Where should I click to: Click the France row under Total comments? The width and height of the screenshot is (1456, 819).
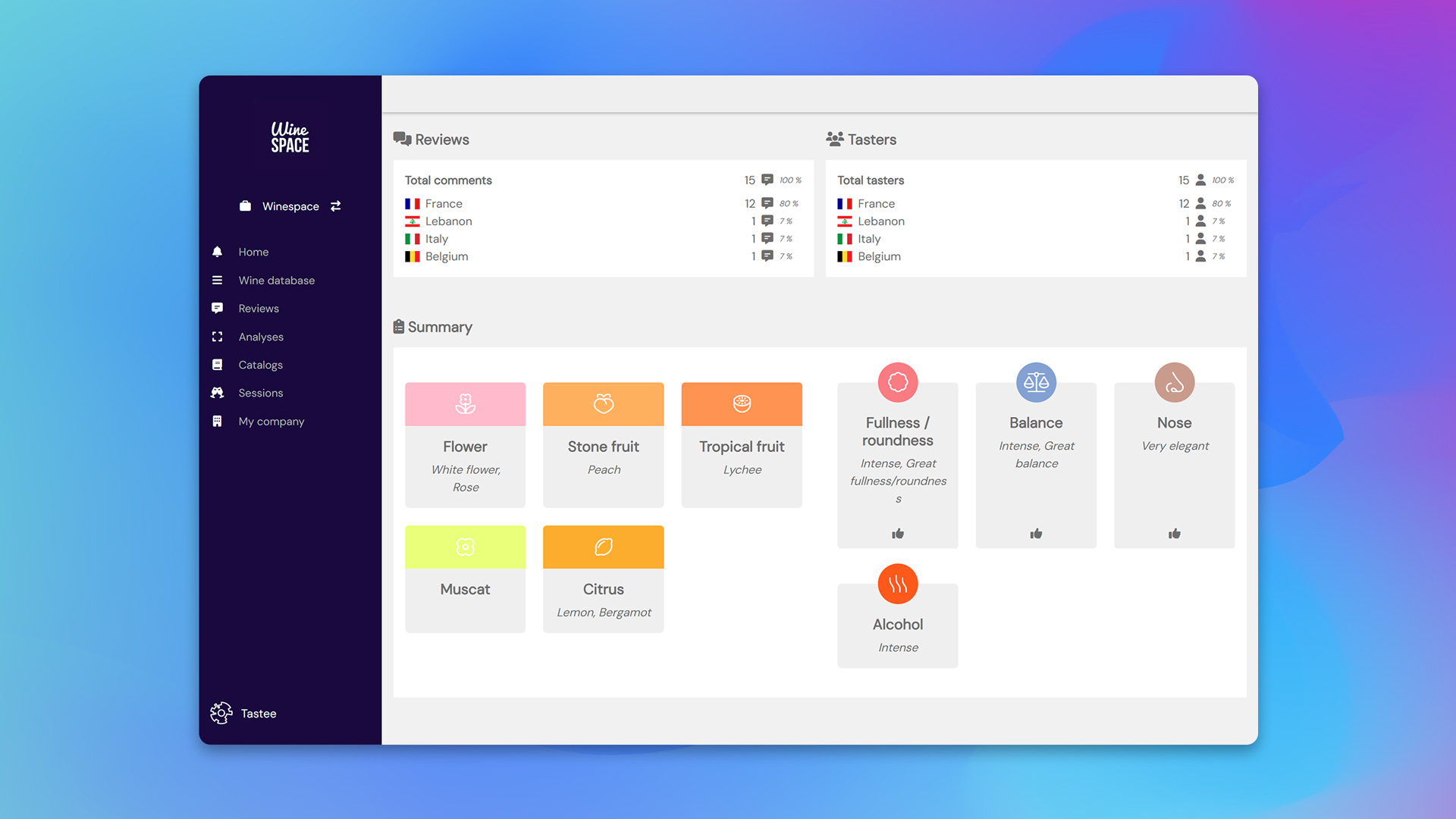coord(444,204)
